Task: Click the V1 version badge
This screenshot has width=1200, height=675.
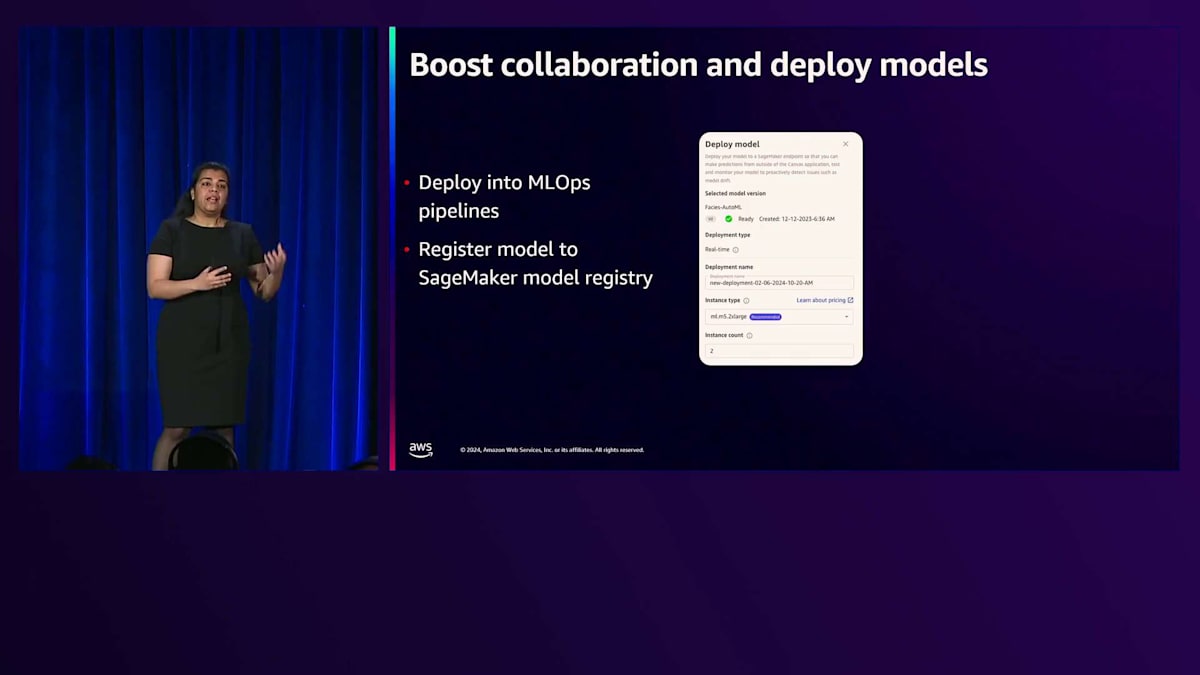Action: pyautogui.click(x=711, y=219)
